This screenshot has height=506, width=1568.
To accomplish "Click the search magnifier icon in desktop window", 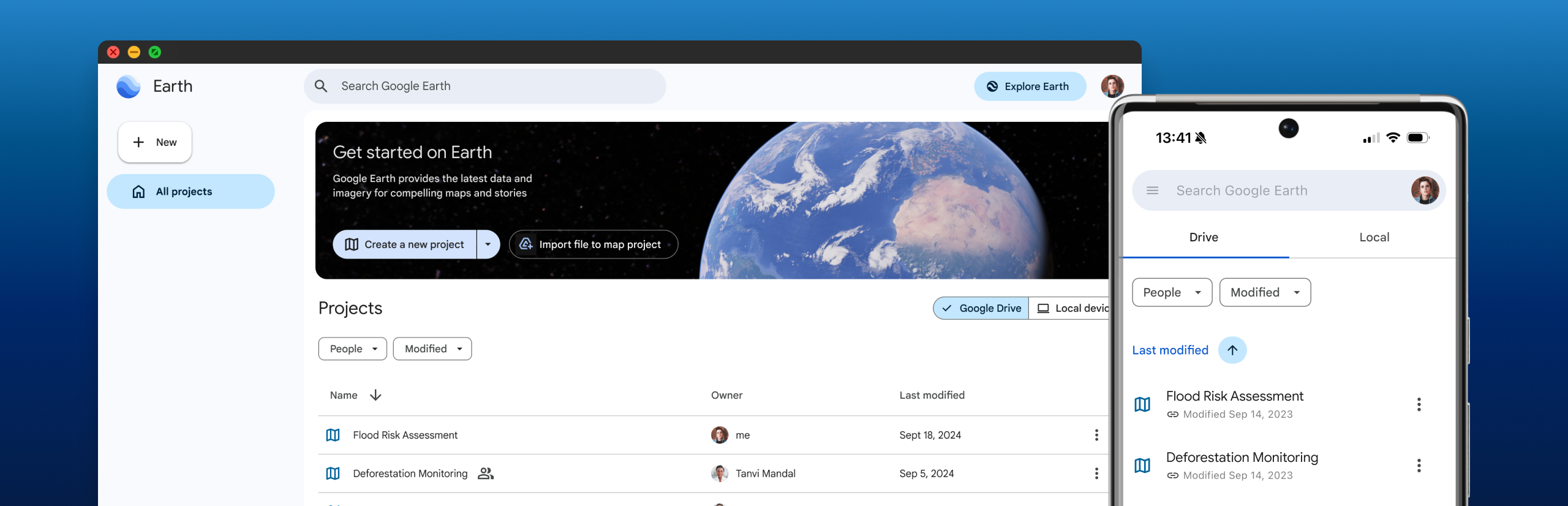I will tap(321, 86).
